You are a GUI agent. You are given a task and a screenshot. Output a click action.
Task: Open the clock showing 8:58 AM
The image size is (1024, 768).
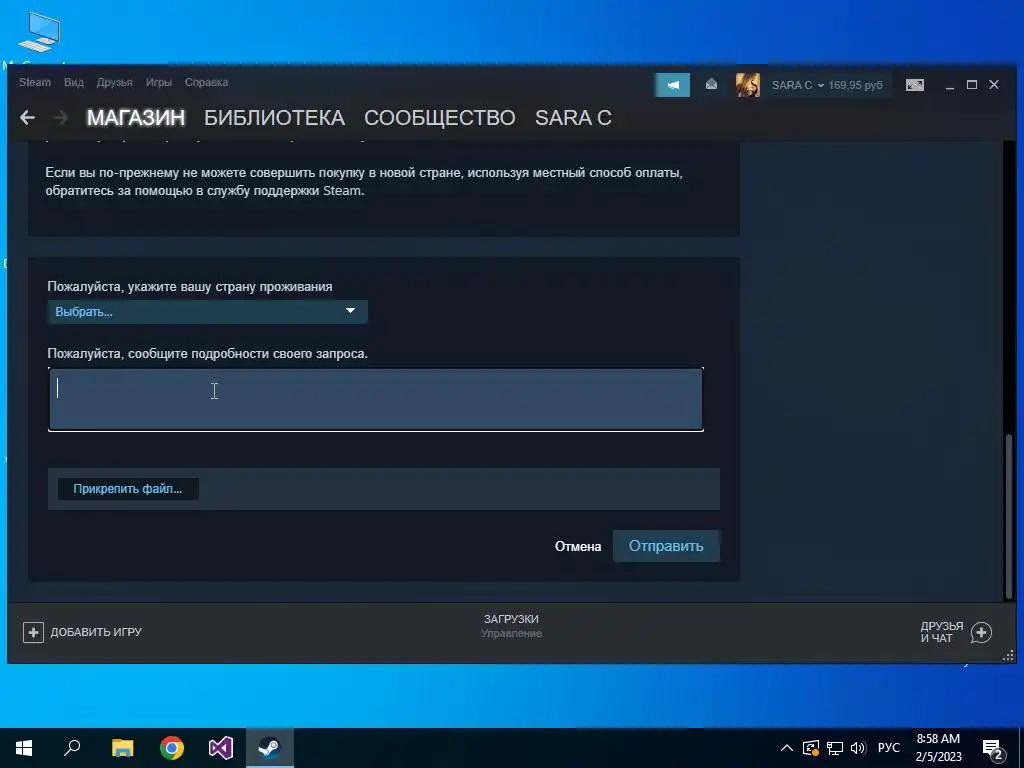938,748
